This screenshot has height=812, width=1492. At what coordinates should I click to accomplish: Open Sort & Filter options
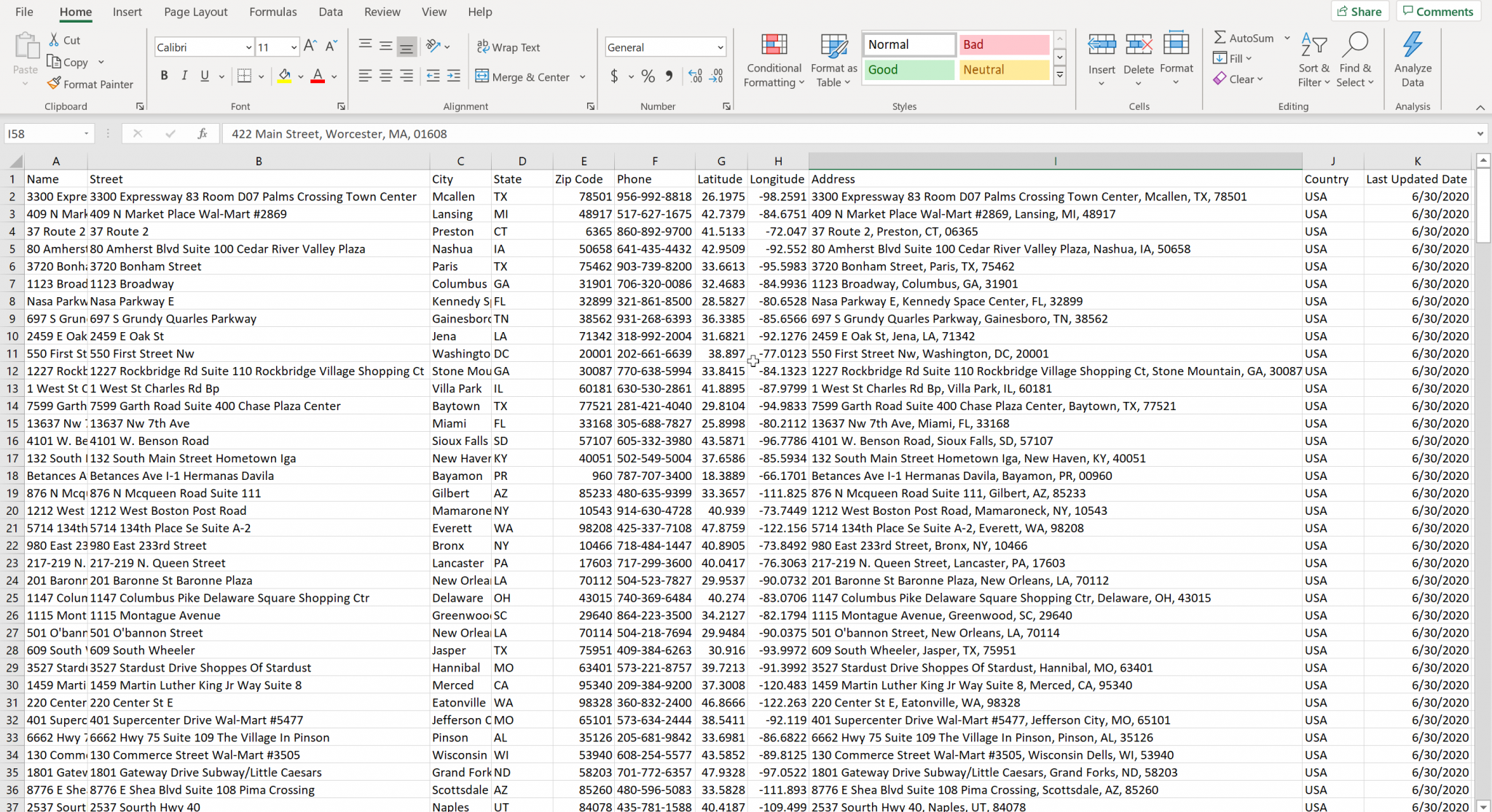(1313, 58)
